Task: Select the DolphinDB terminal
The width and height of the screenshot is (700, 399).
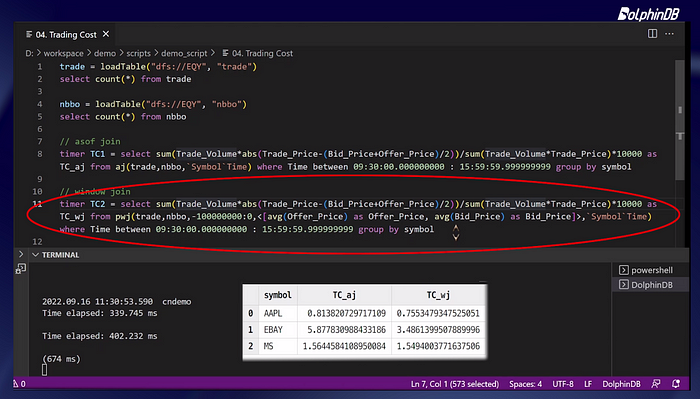Action: (651, 285)
